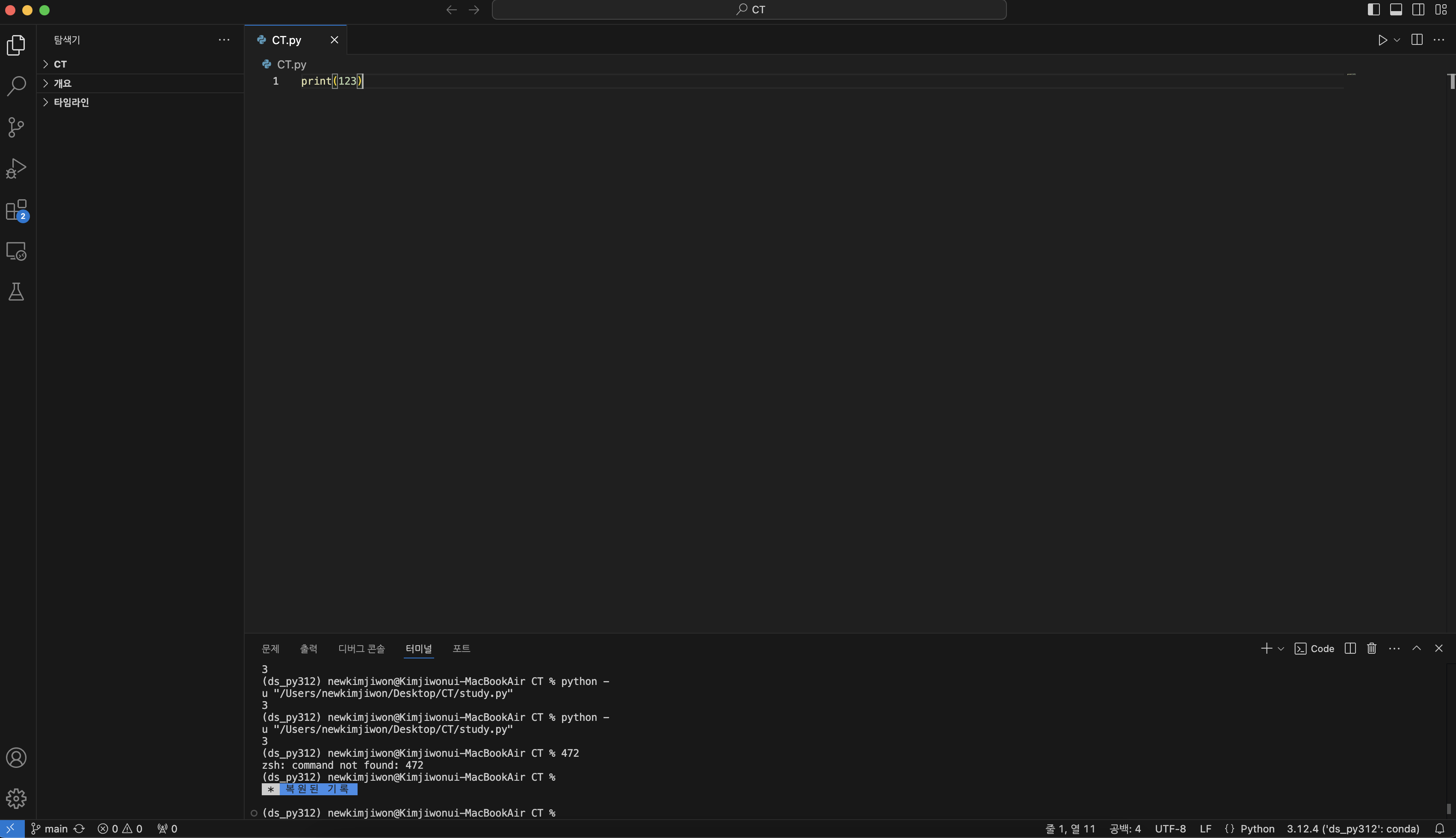This screenshot has width=1456, height=838.
Task: Select interpreter 3.12.4 ds_py312 conda
Action: (x=1353, y=829)
